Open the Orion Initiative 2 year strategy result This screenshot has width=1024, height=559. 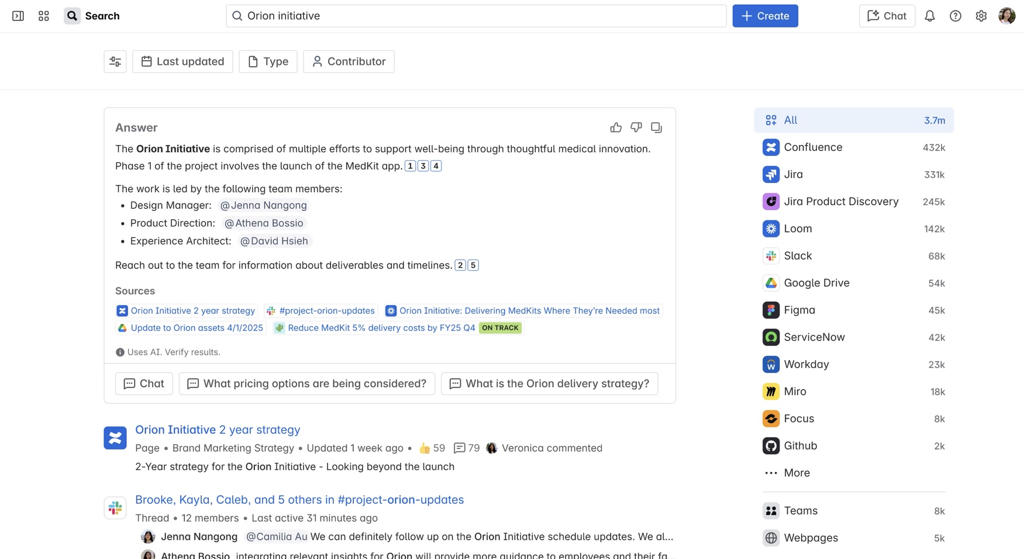pos(217,430)
